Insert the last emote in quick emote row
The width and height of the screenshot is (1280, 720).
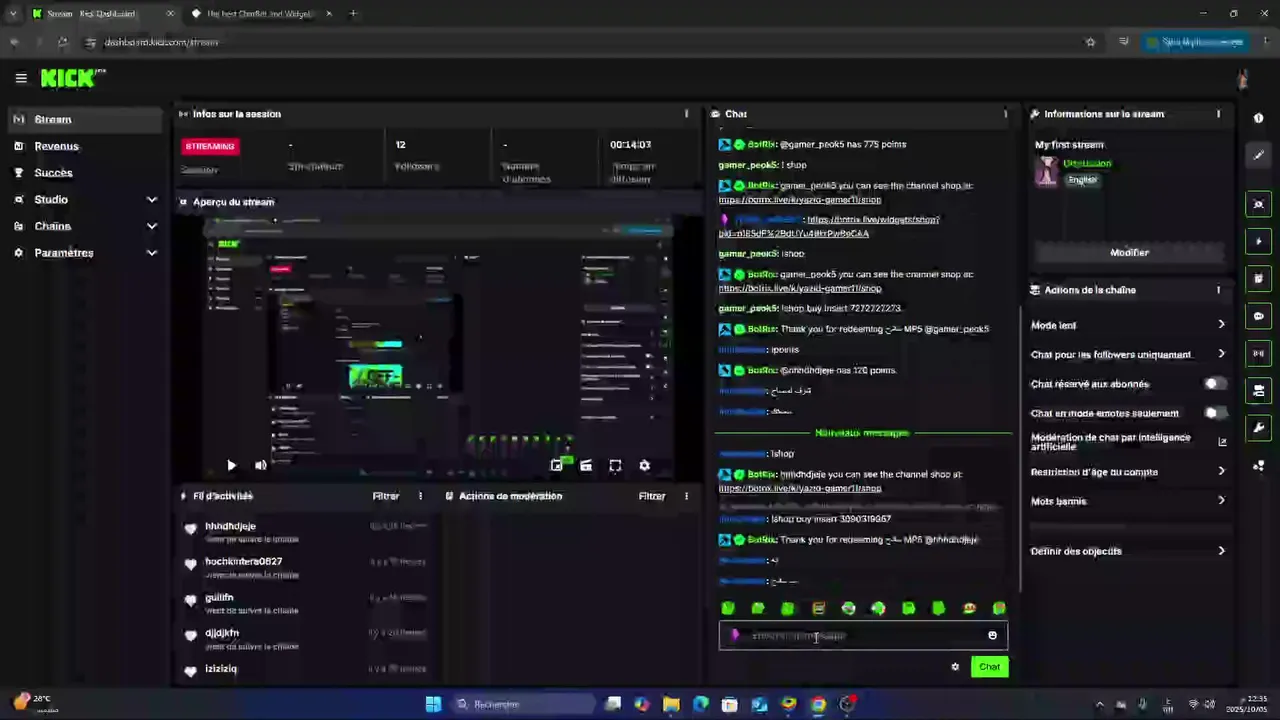point(999,608)
